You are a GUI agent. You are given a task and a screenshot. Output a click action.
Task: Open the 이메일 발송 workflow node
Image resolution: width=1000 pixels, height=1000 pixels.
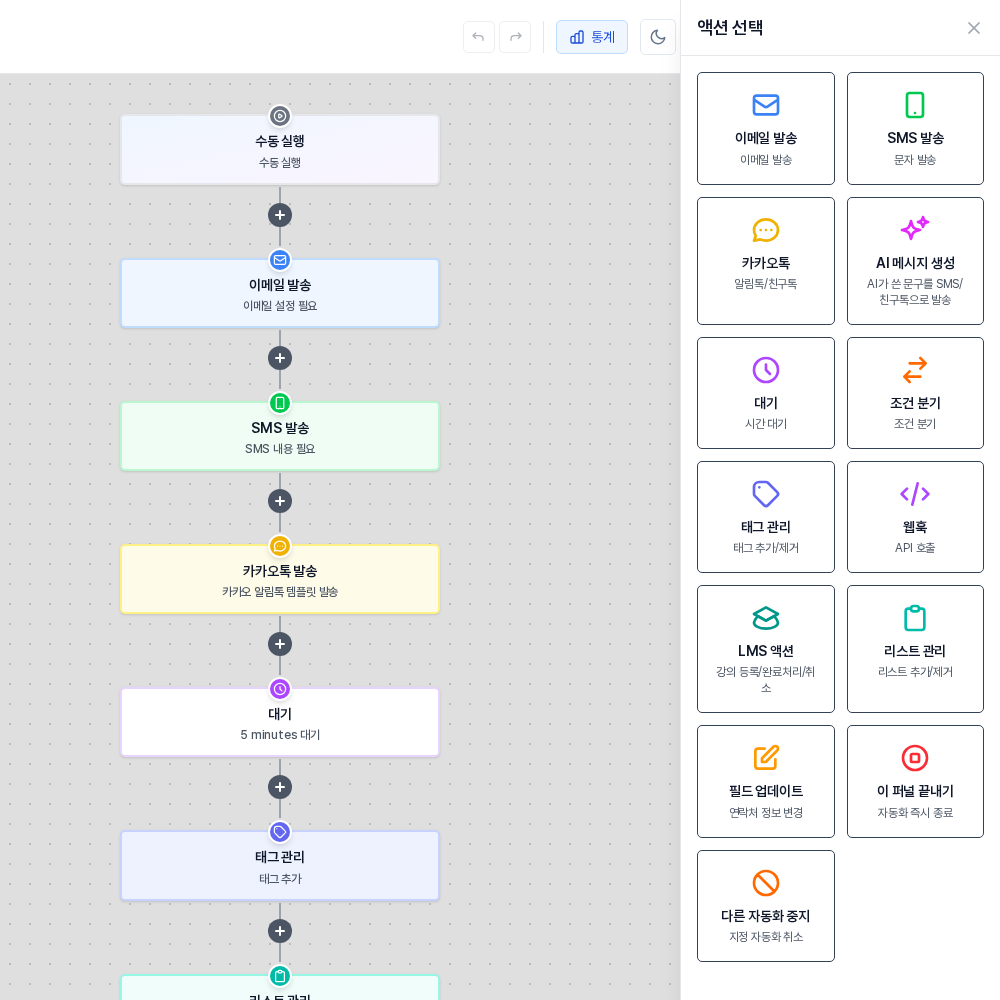(x=280, y=293)
